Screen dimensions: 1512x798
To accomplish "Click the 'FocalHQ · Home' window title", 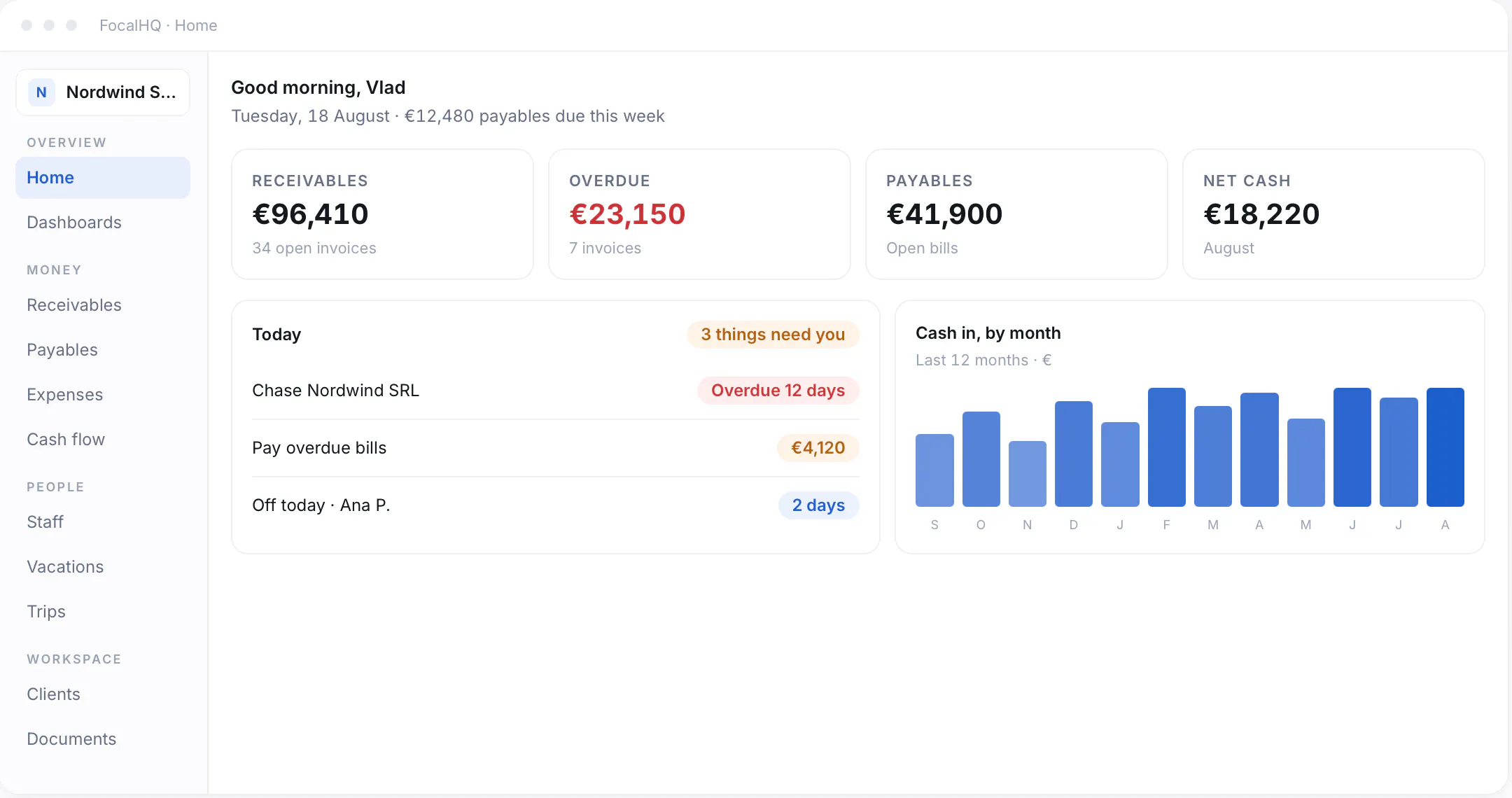I will 158,26.
